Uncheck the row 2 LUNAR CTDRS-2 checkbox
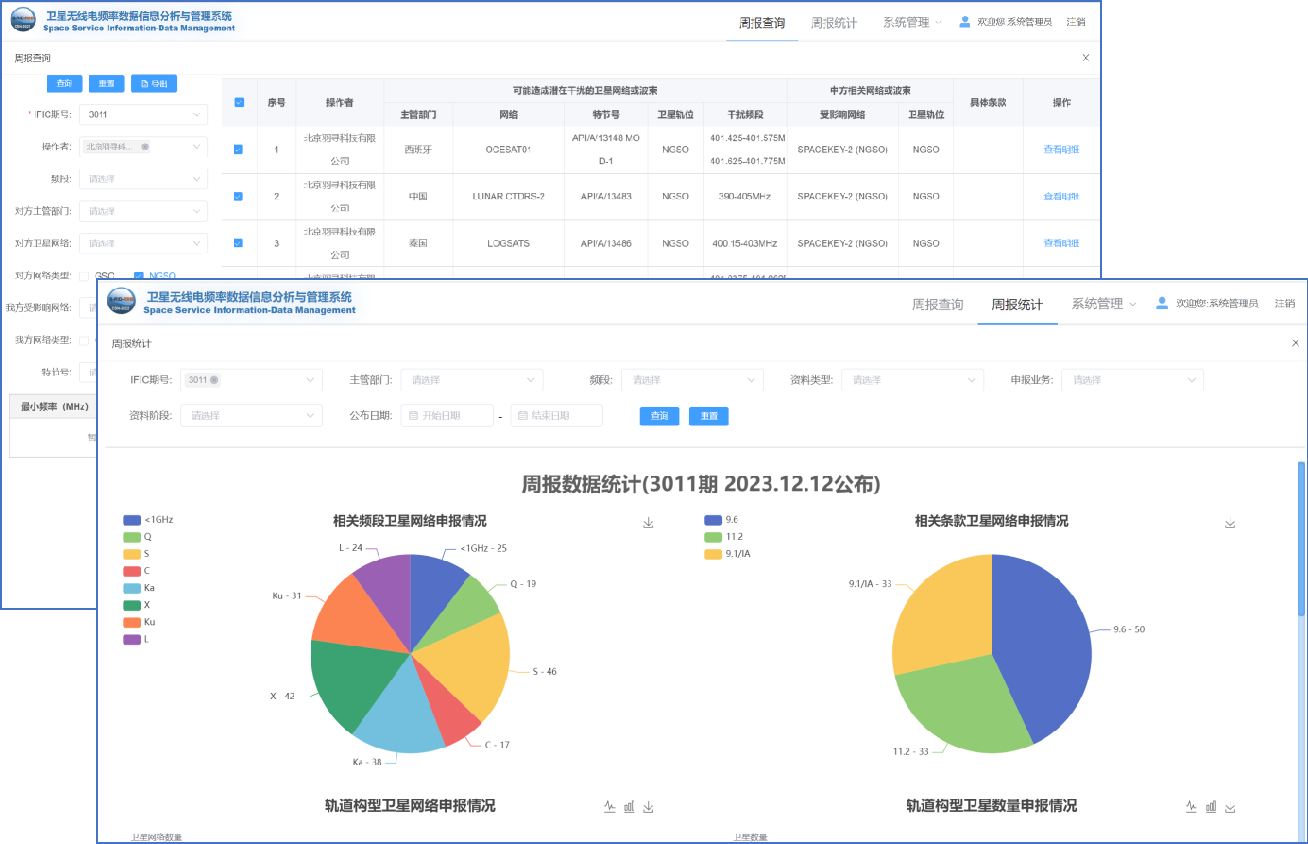Image resolution: width=1308 pixels, height=844 pixels. 238,196
